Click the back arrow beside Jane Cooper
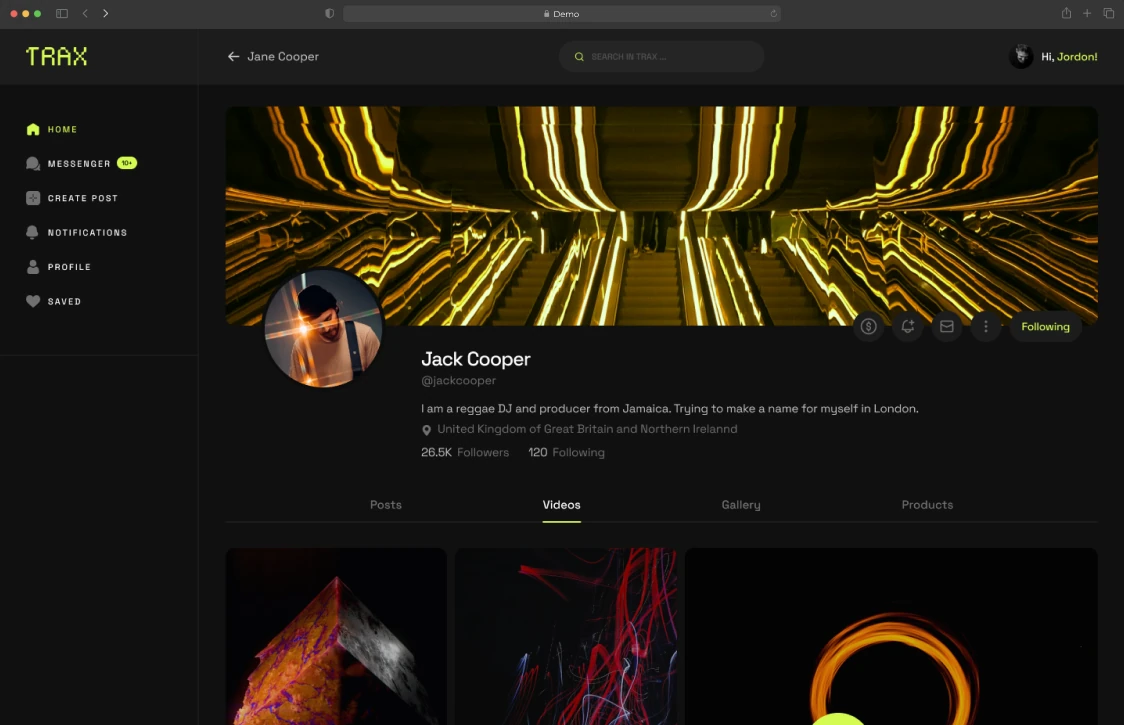 click(x=233, y=56)
